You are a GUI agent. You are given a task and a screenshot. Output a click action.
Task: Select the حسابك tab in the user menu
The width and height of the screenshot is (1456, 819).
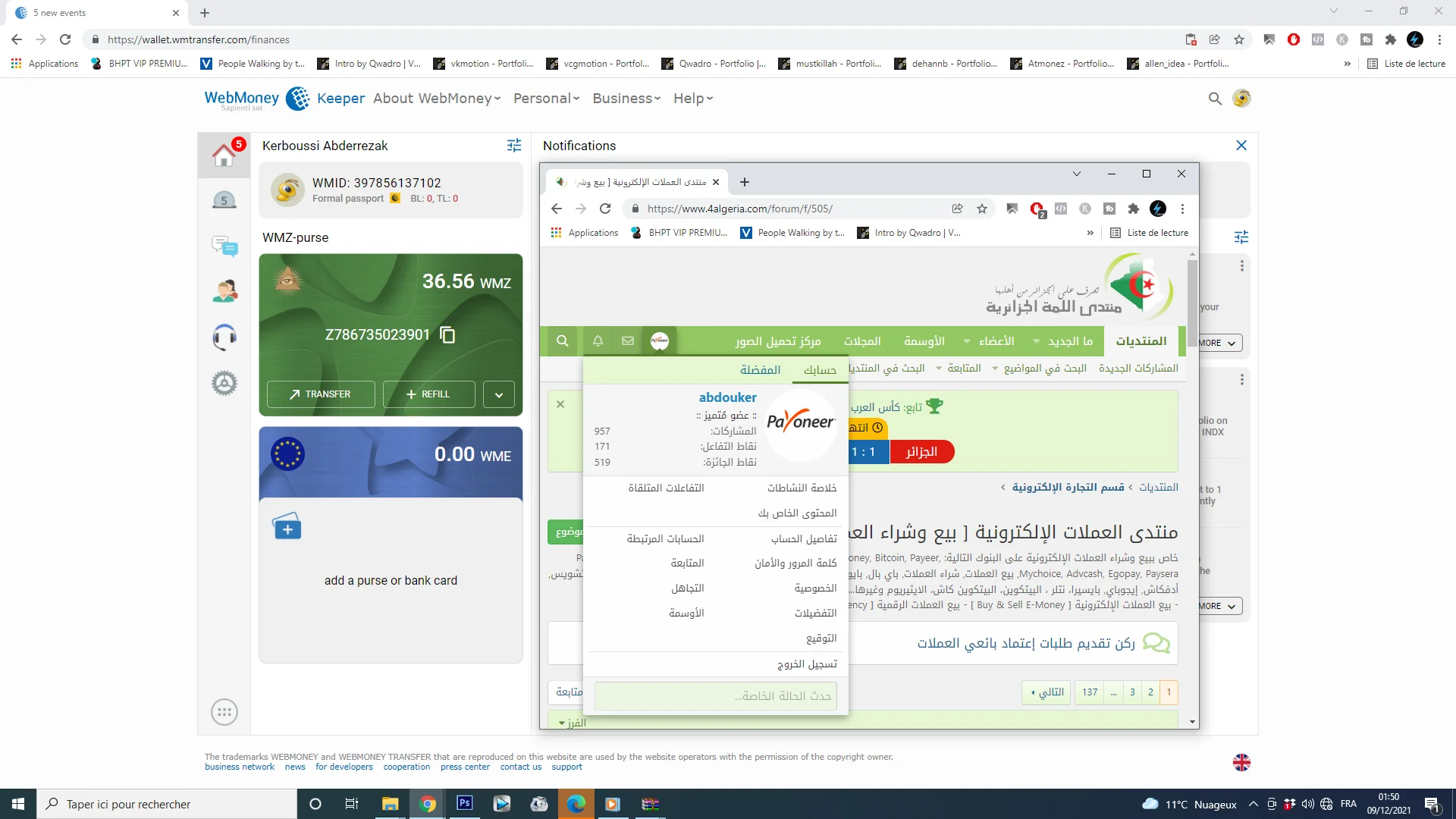[x=820, y=370]
